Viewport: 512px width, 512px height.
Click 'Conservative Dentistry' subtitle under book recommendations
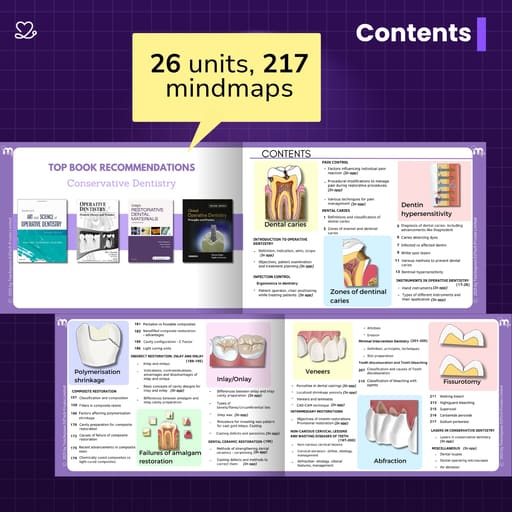[121, 183]
